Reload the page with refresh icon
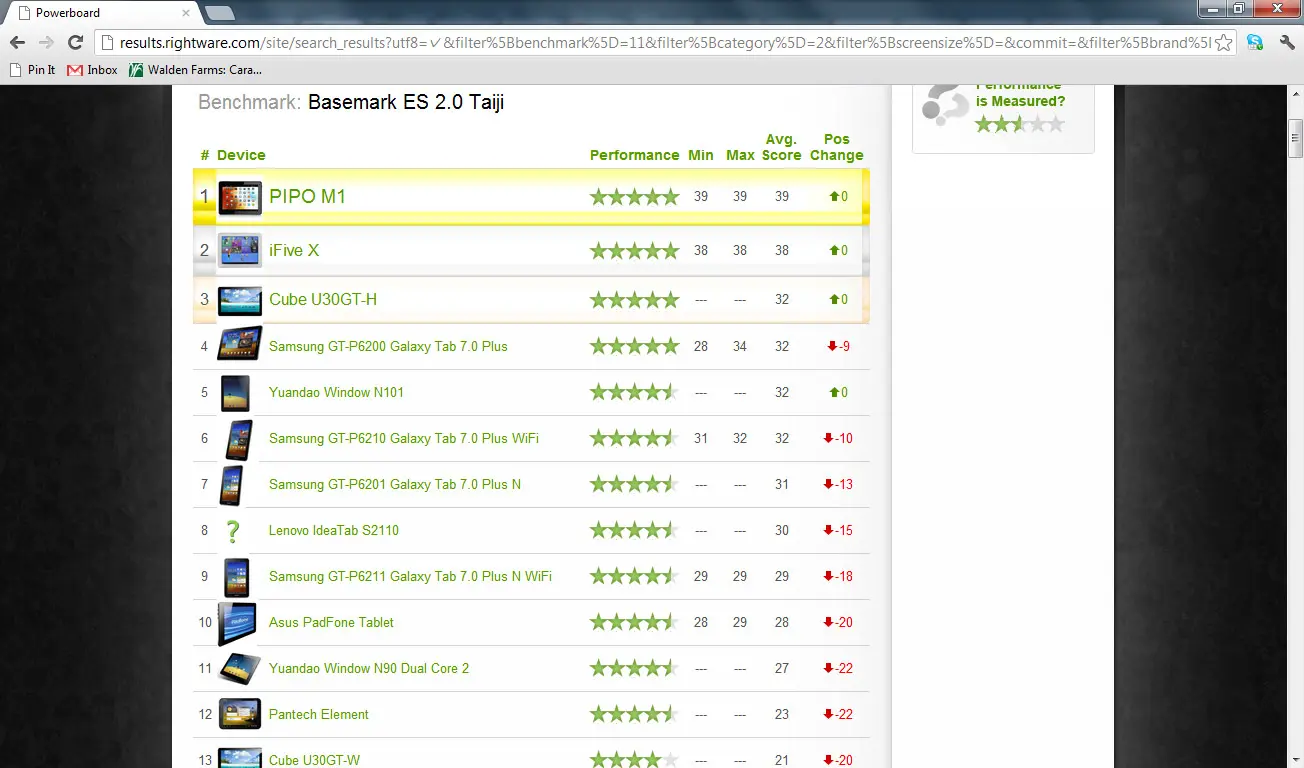The image size is (1304, 768). coord(75,42)
